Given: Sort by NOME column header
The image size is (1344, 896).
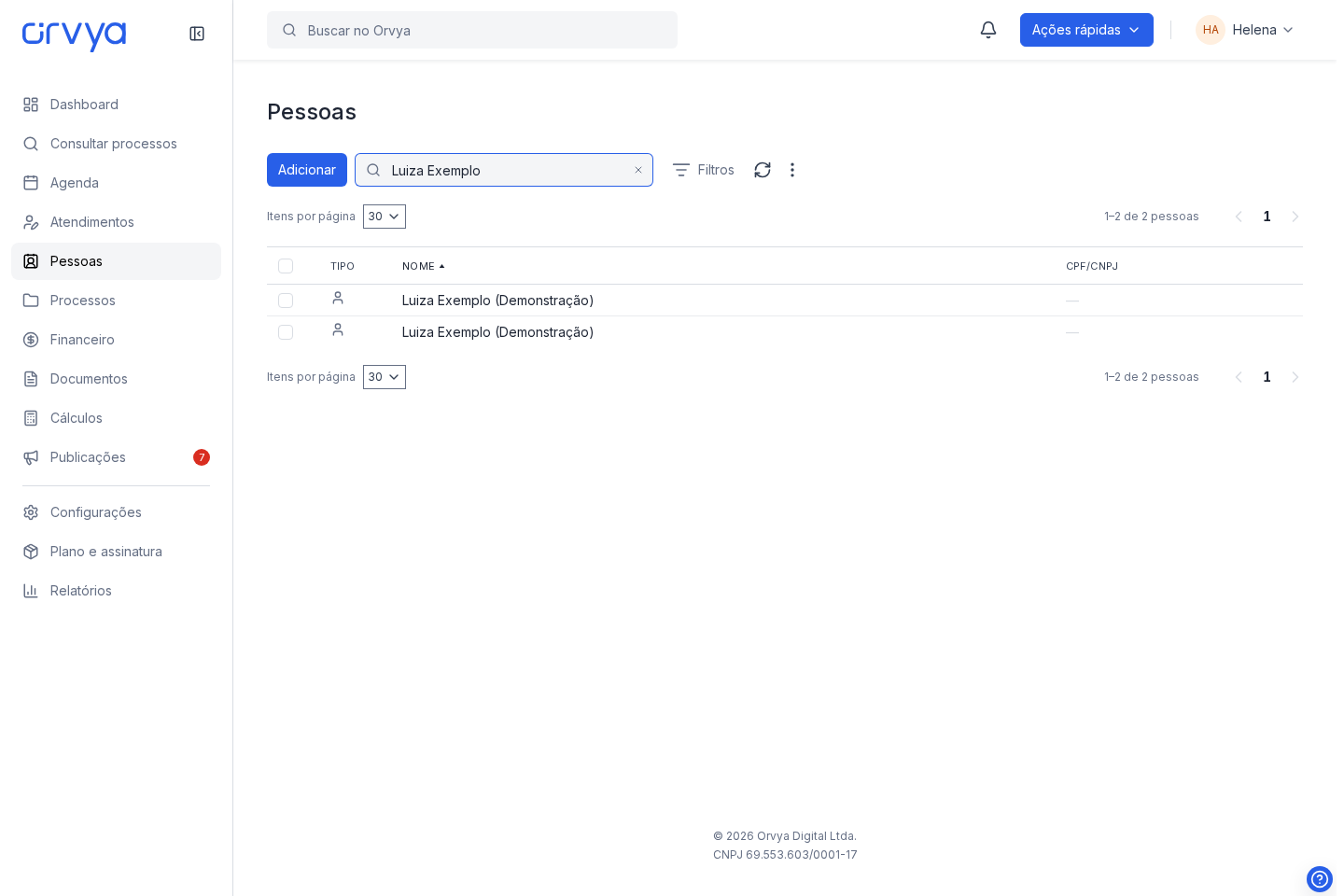Looking at the screenshot, I should pyautogui.click(x=424, y=266).
